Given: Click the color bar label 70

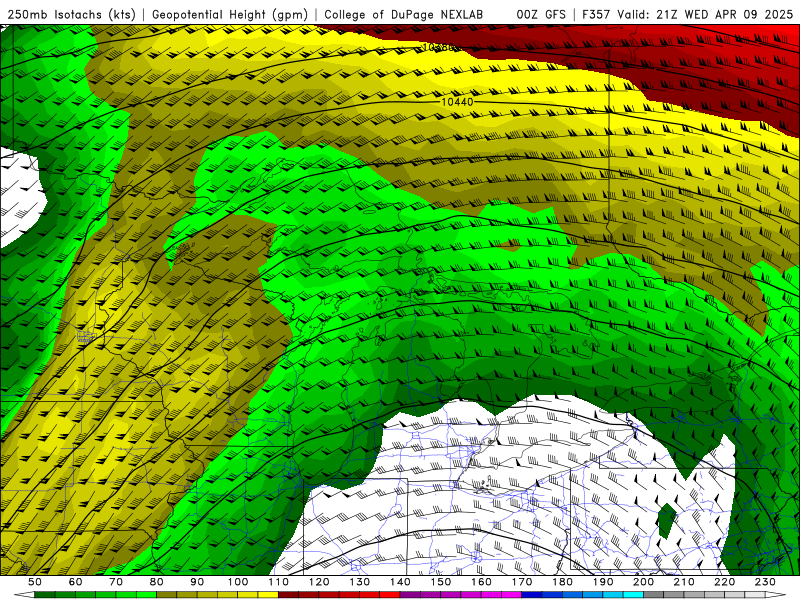Looking at the screenshot, I should pos(116,582).
